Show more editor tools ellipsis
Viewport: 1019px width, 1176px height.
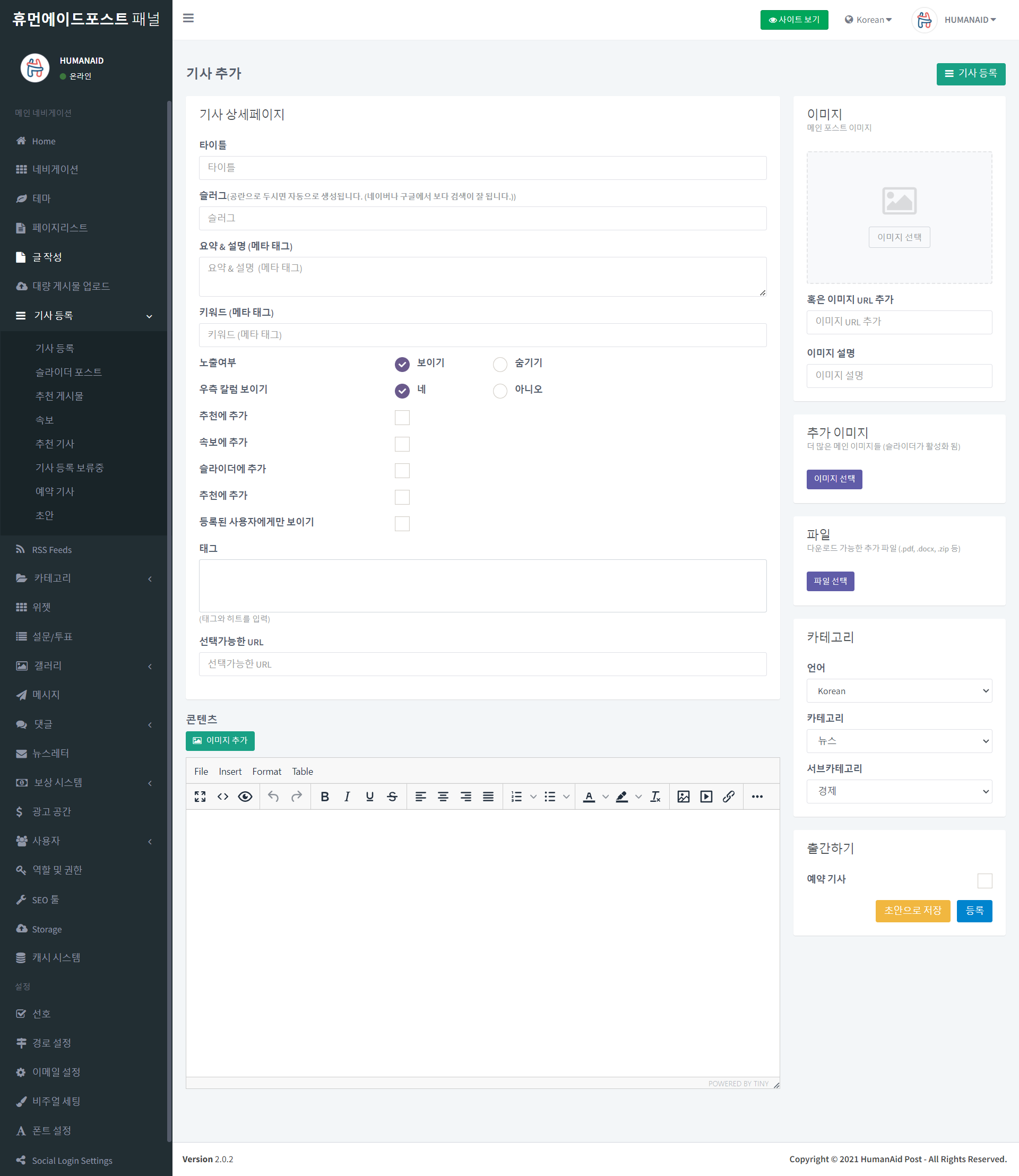[x=757, y=797]
